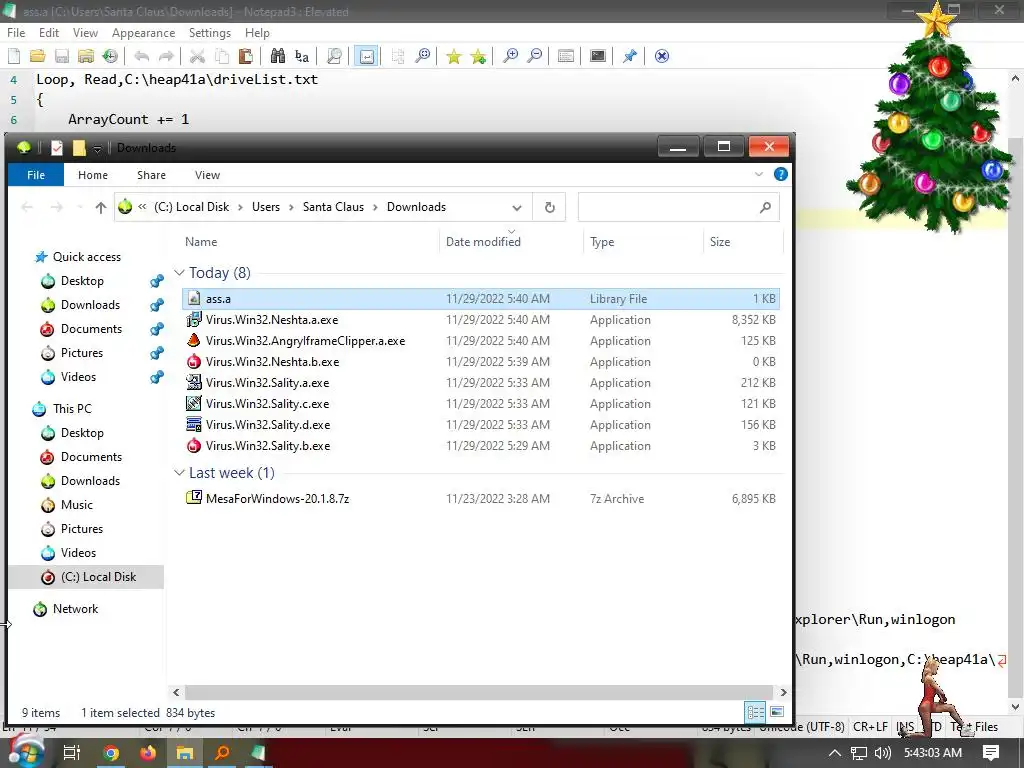Select Virus.Win32.AngryIframeClipper.a.exe file
This screenshot has width=1024, height=768.
point(481,341)
